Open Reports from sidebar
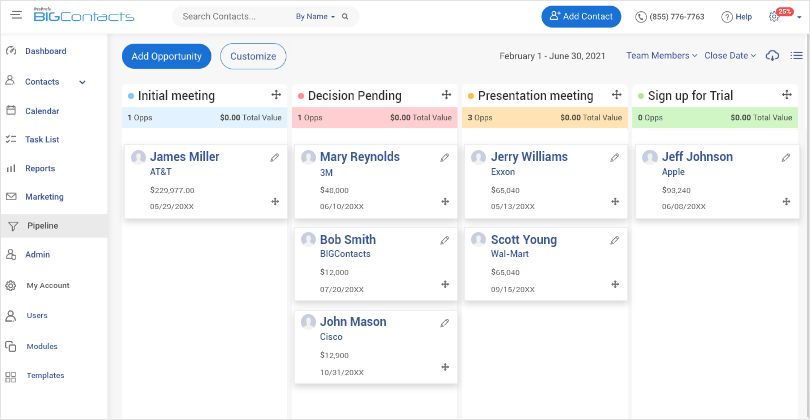 coord(40,168)
